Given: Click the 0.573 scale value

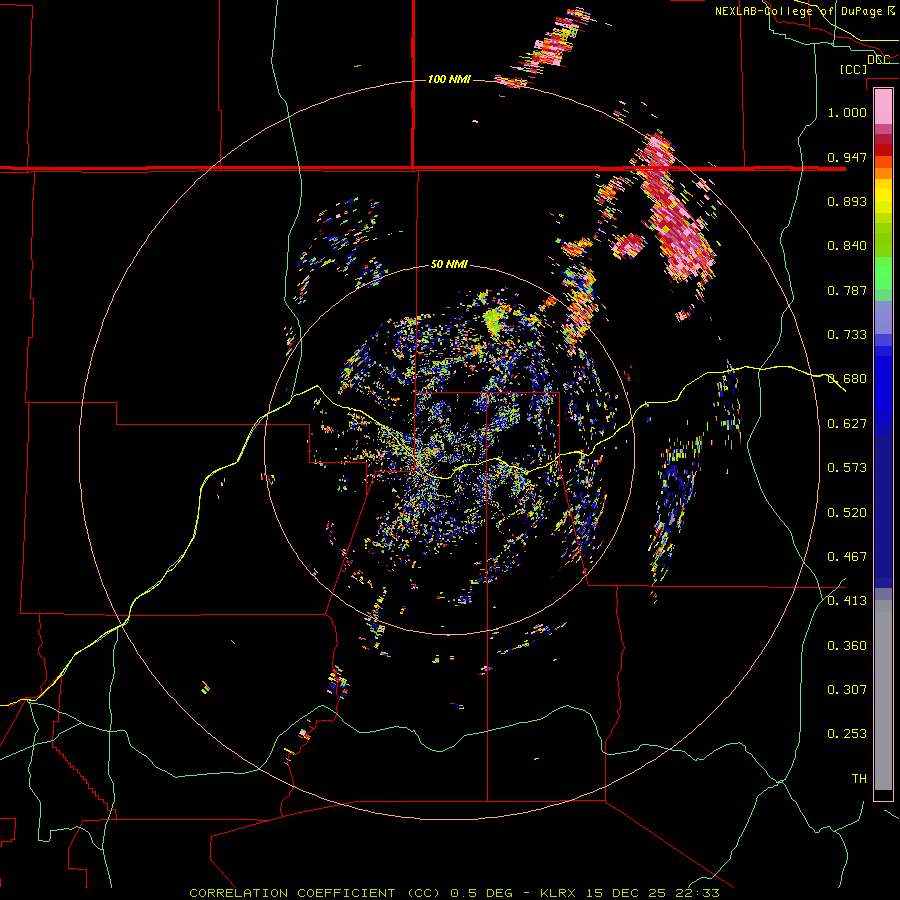Looking at the screenshot, I should pyautogui.click(x=847, y=468).
